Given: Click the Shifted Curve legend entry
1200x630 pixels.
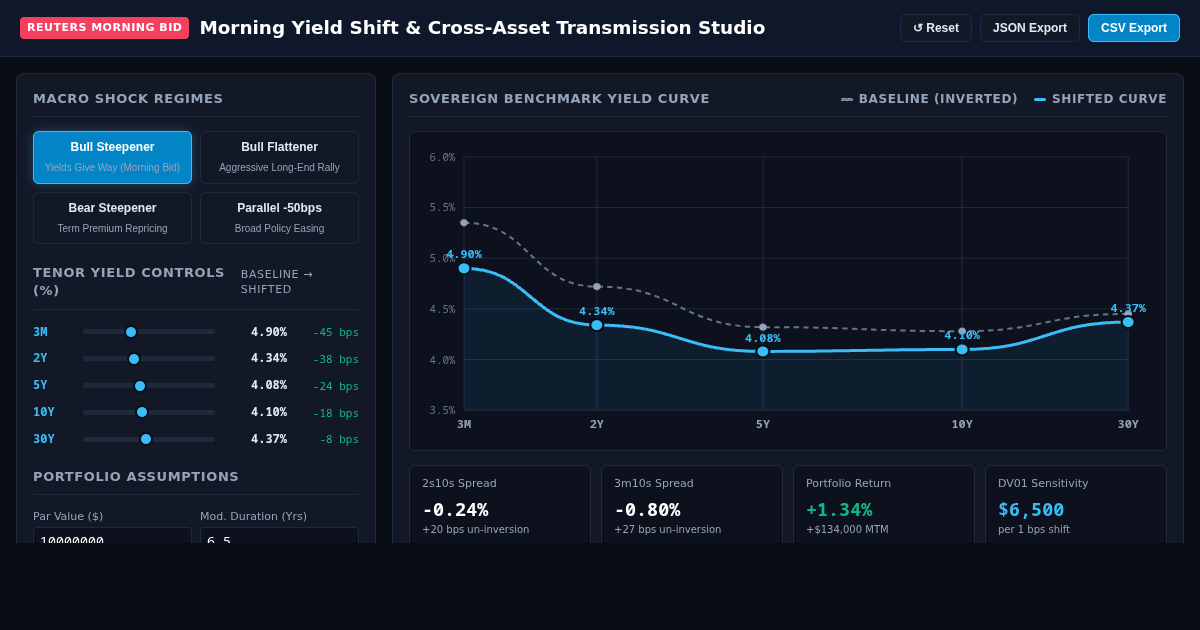Looking at the screenshot, I should coord(1100,99).
